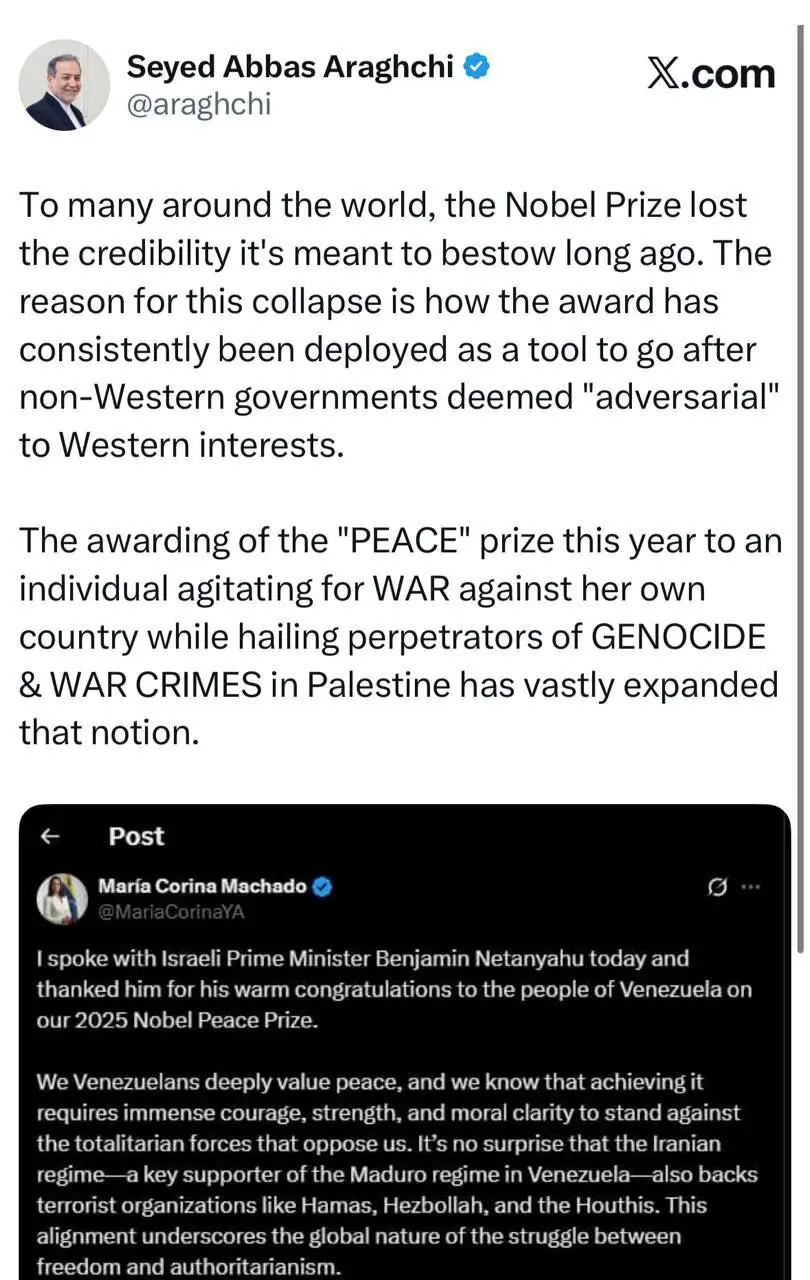Click the Grok icon on Machado's post
810x1280 pixels.
tap(716, 887)
